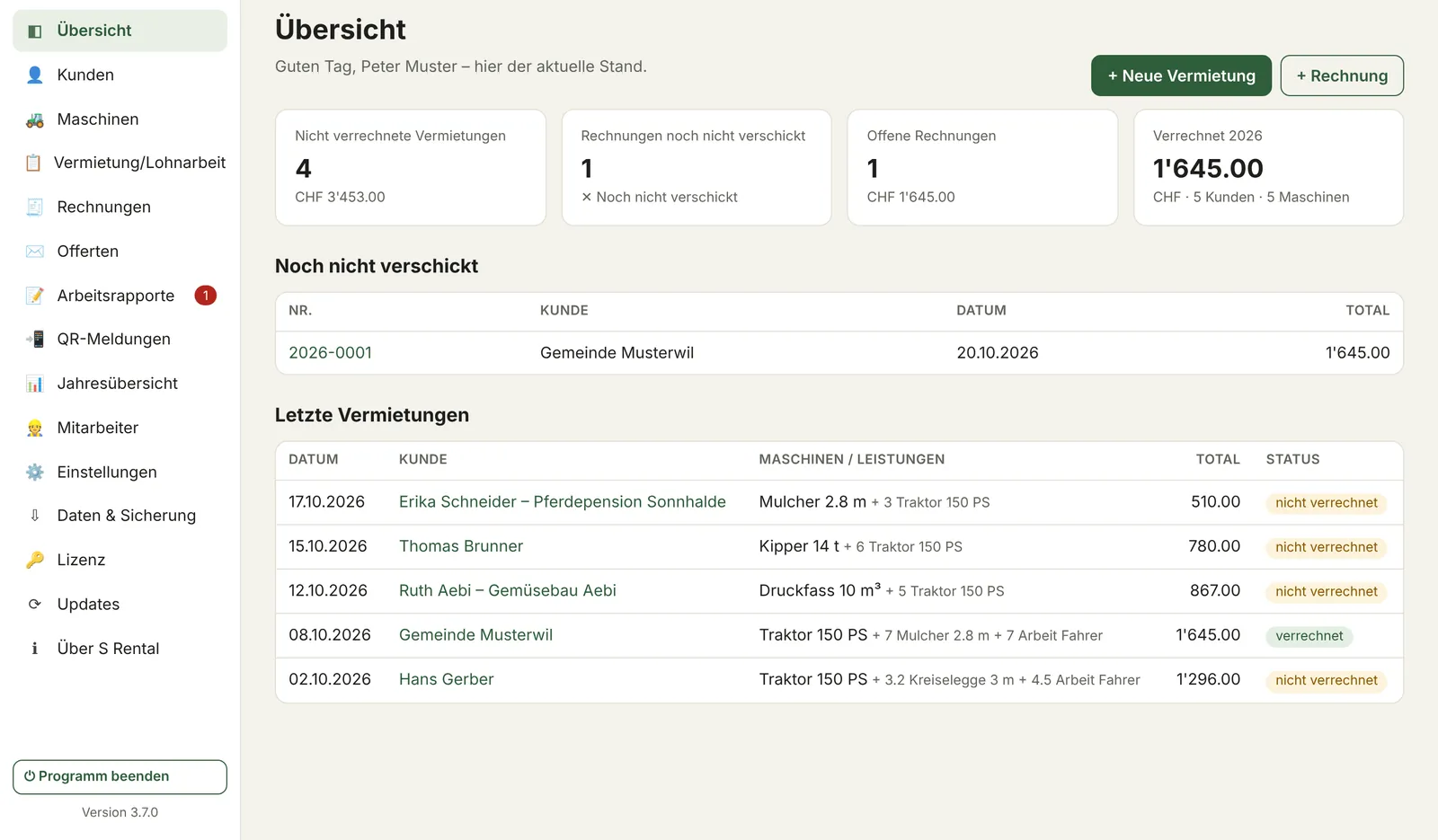Click the date 17.10.2026

326,502
